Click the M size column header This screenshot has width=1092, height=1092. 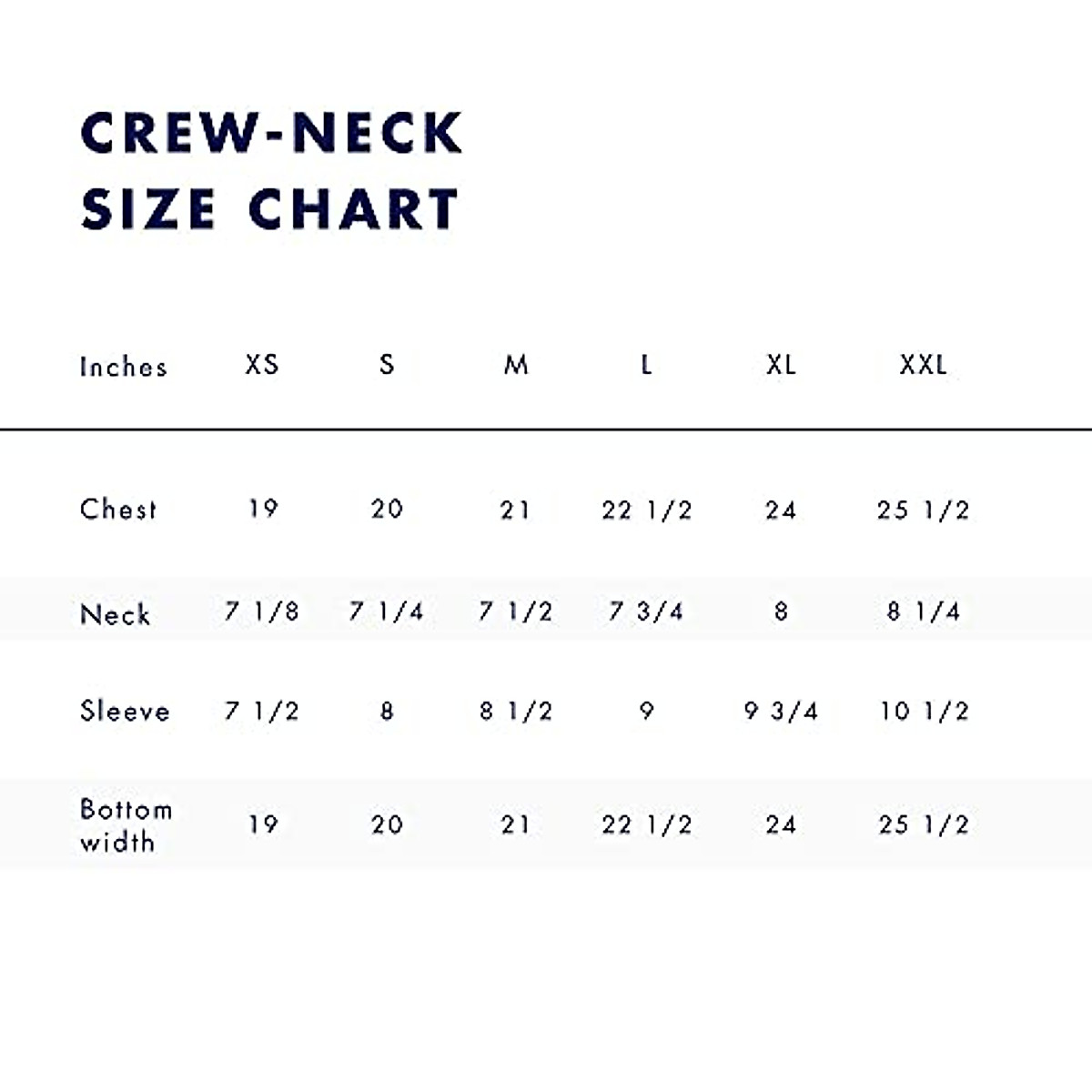tap(516, 365)
